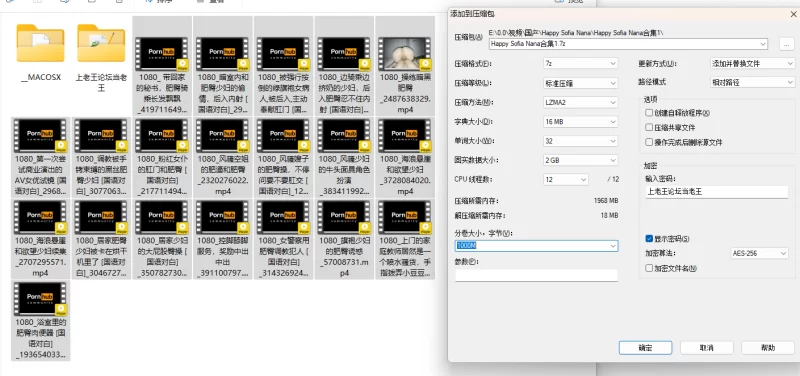Select the 上老王论坛当老王 folder icon
800x376 pixels.
[101, 43]
